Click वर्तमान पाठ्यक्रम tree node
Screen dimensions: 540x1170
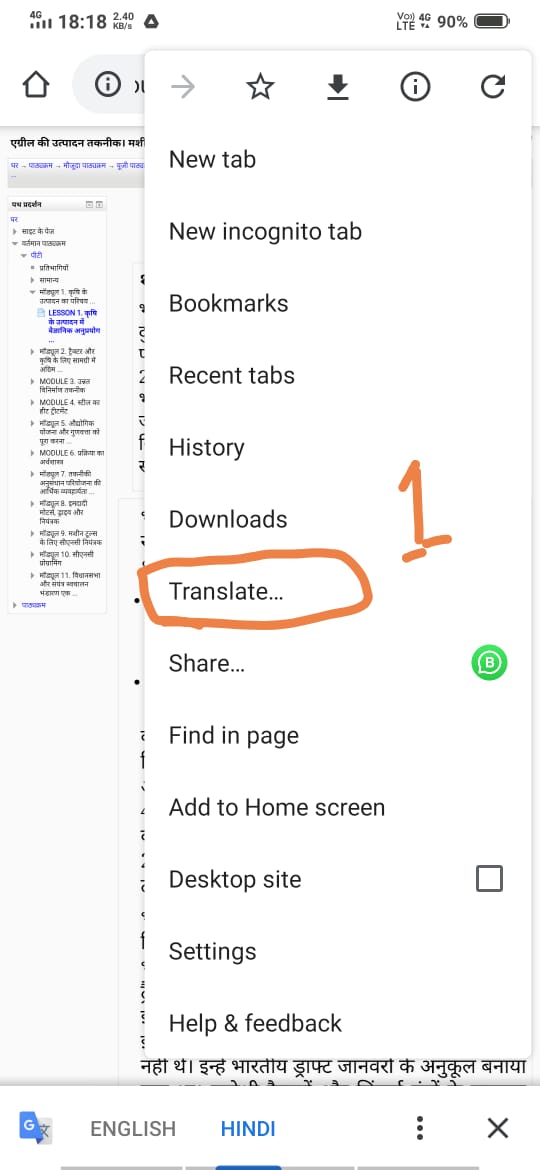[x=44, y=243]
